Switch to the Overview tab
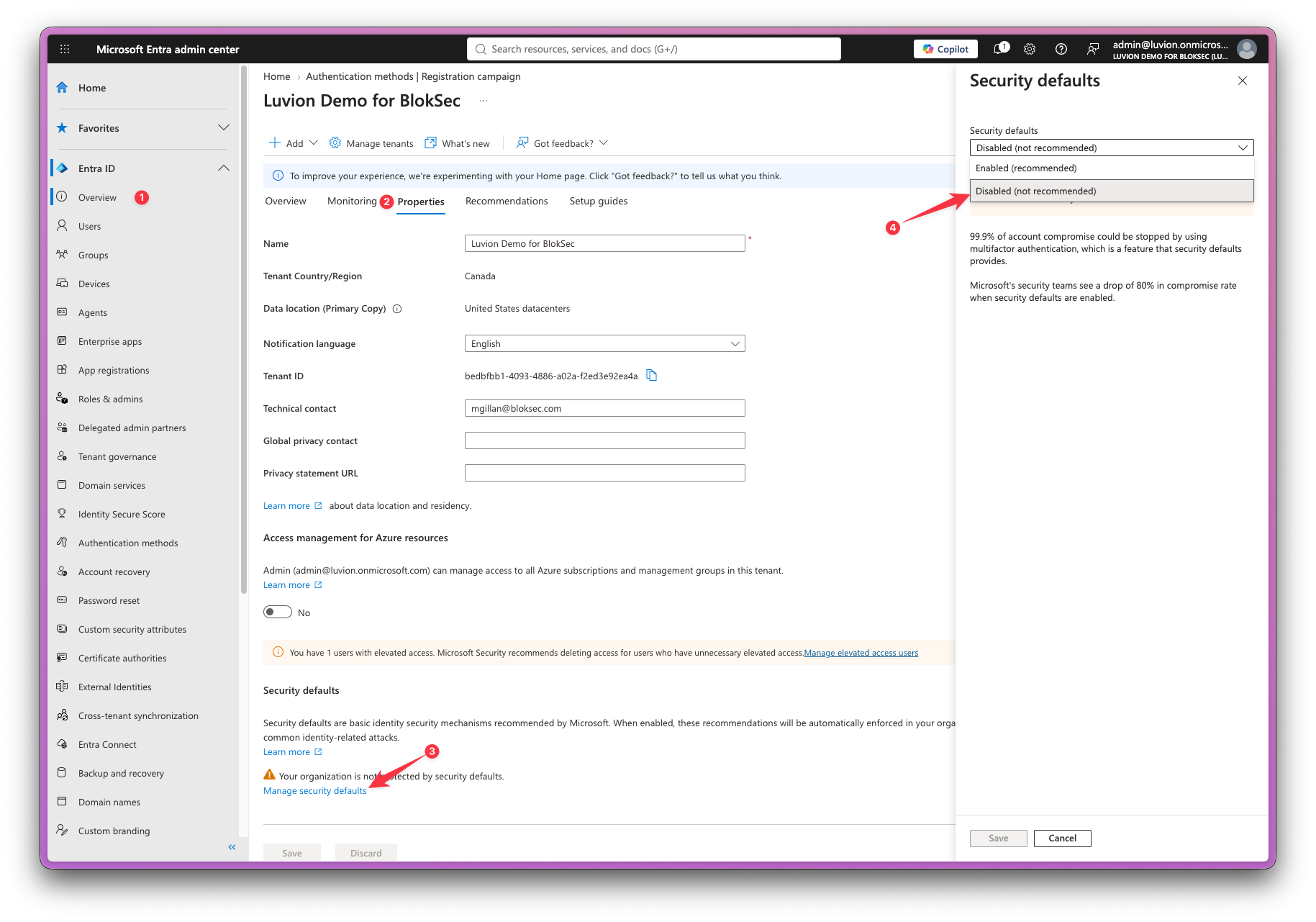The width and height of the screenshot is (1316, 922). pos(286,202)
